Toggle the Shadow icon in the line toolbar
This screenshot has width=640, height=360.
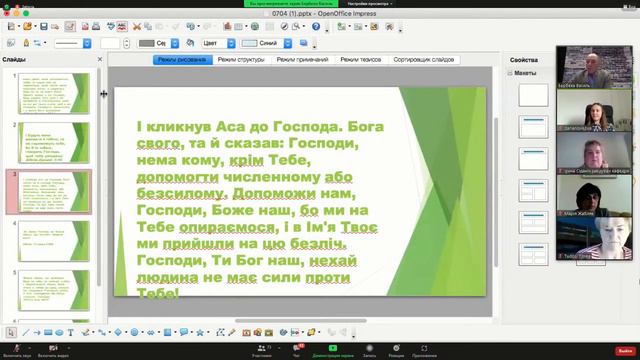(304, 43)
